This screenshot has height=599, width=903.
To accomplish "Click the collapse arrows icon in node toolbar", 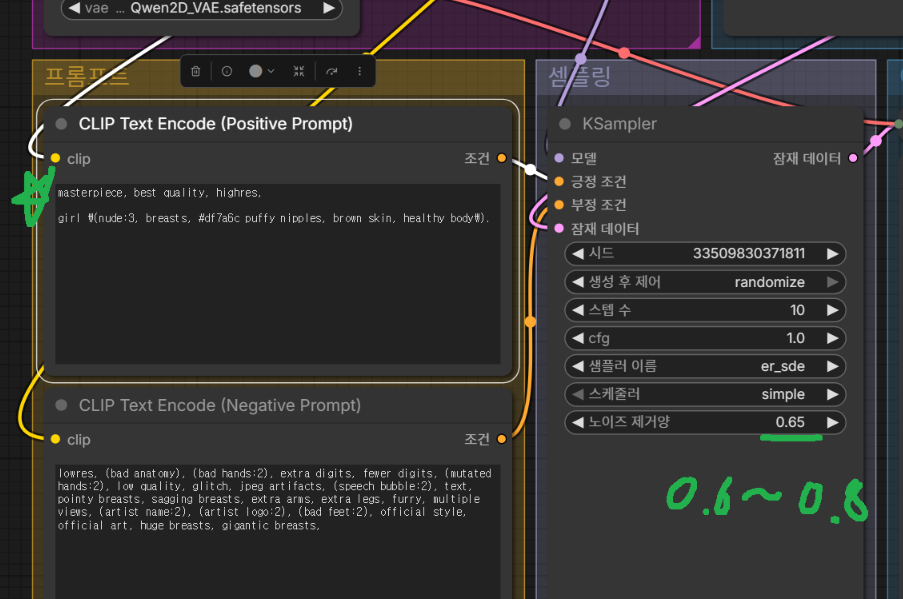I will [298, 71].
